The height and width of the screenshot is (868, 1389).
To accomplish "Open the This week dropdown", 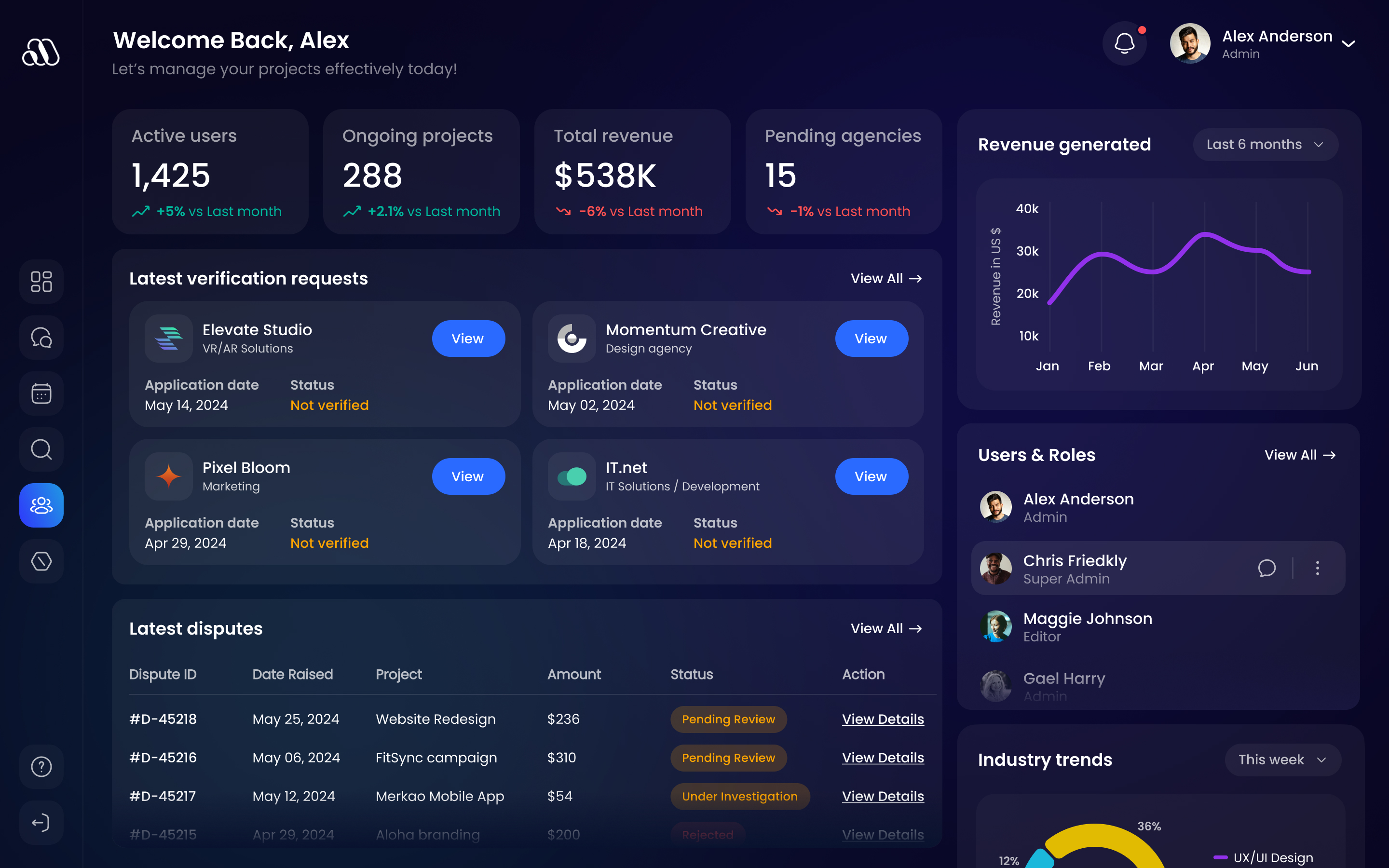I will click(1282, 759).
